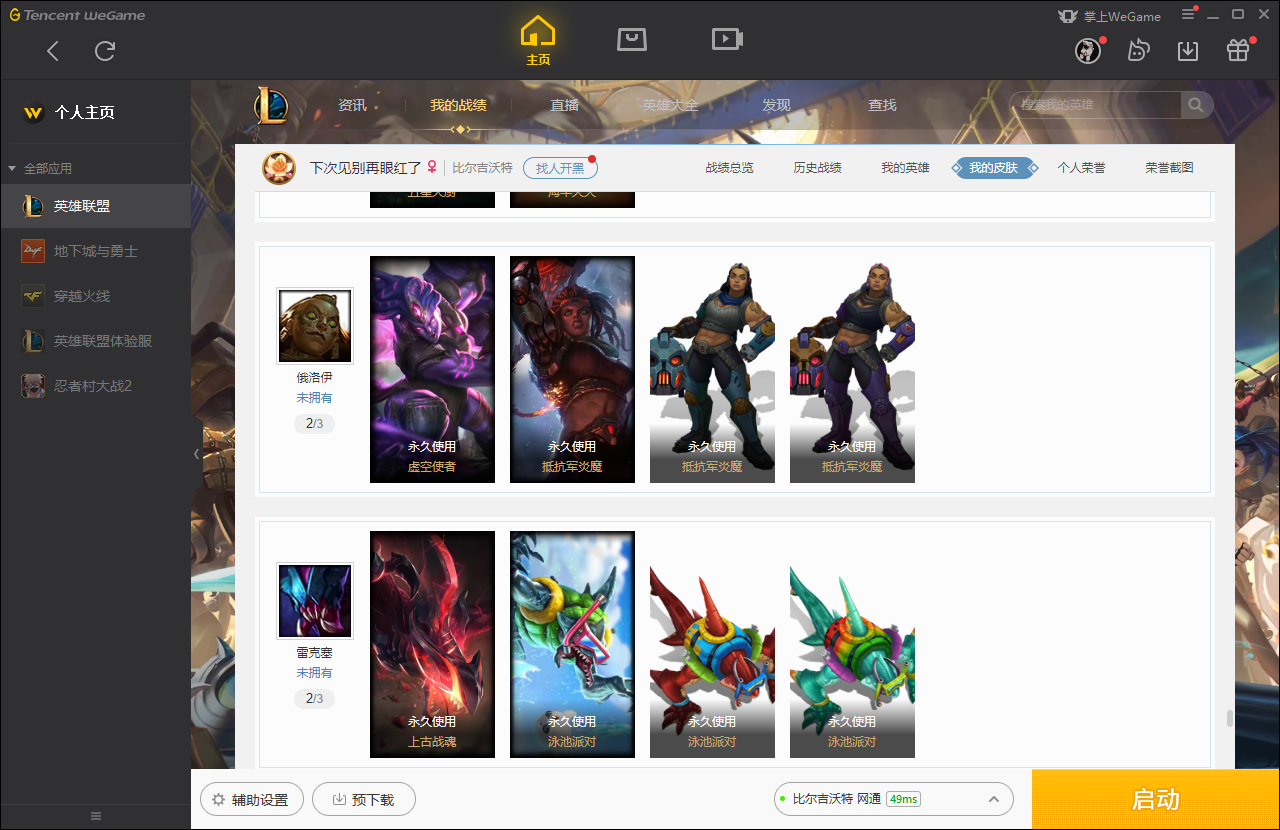
Task: Collapse the sidebar with the arrow handle
Action: [196, 454]
